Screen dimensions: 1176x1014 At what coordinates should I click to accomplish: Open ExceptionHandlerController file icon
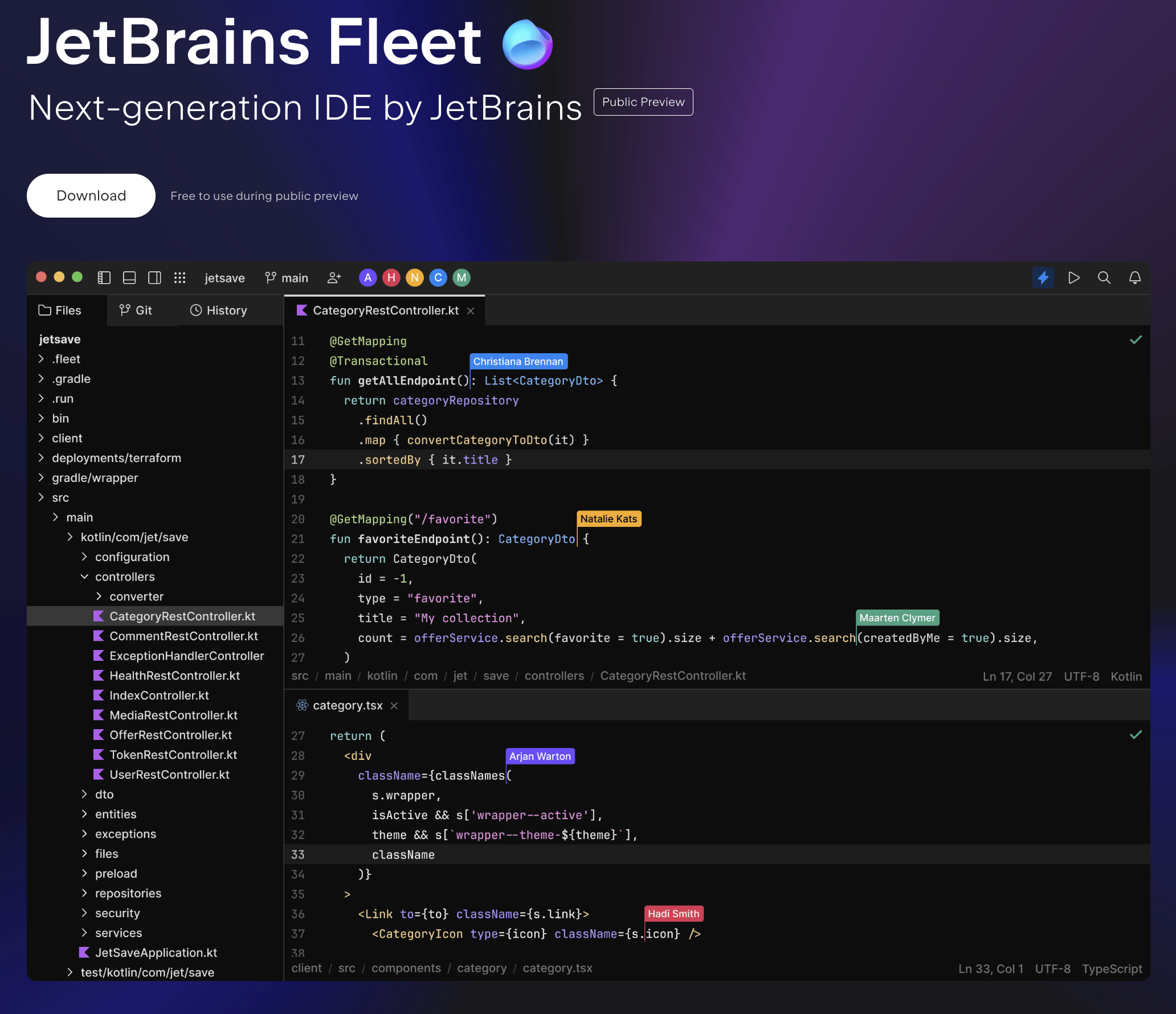99,656
